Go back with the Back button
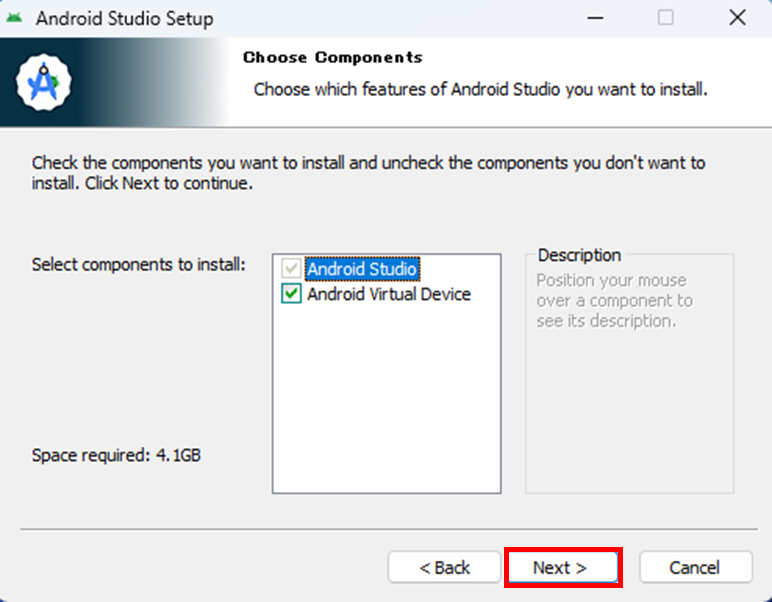The image size is (772, 602). click(445, 567)
